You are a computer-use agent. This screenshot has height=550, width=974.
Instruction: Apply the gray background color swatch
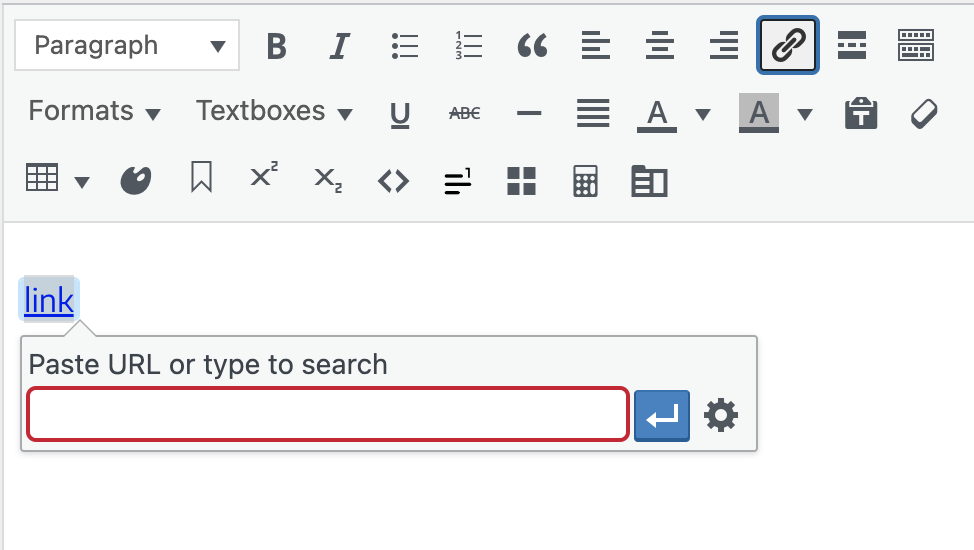point(759,113)
